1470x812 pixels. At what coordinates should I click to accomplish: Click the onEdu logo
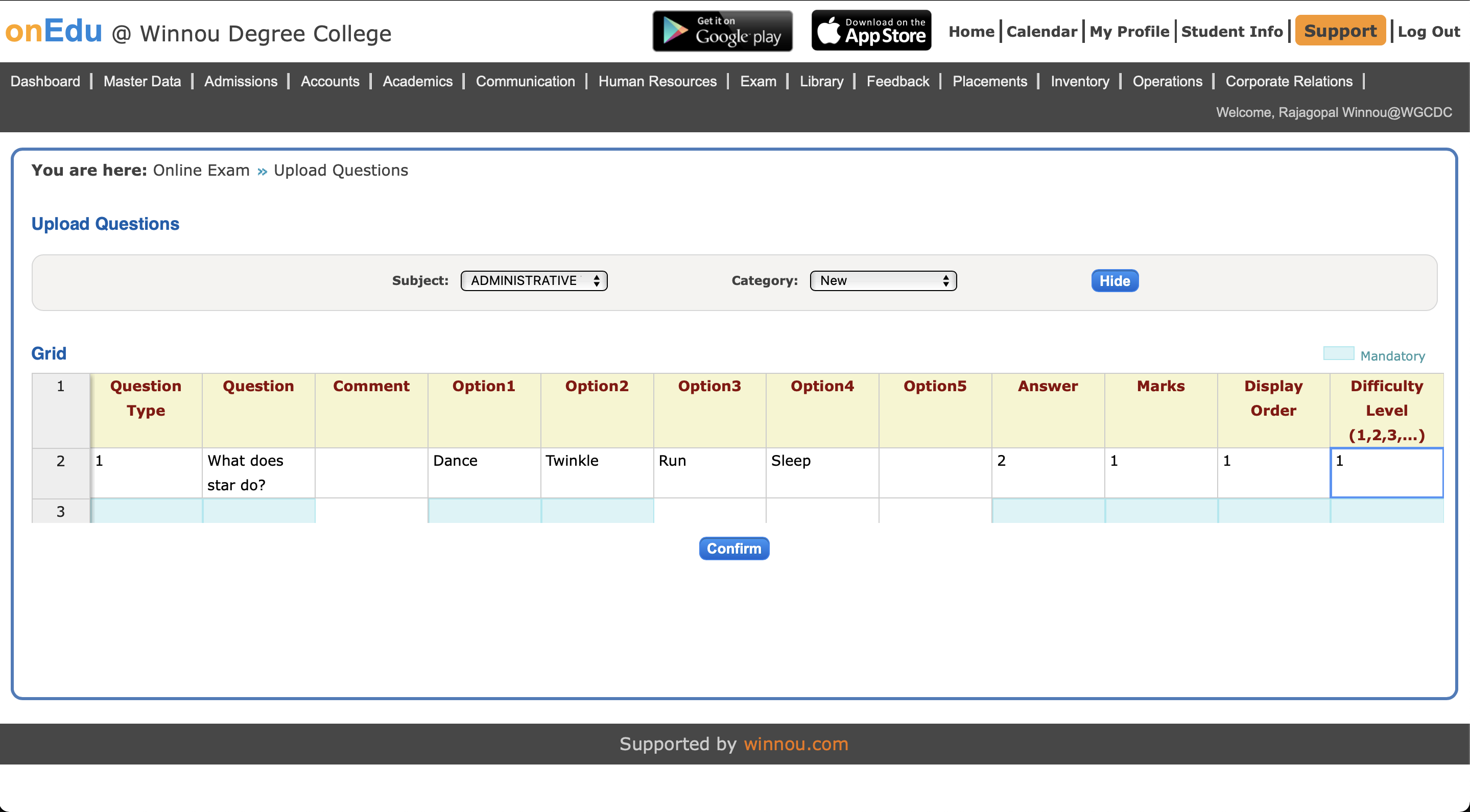click(x=54, y=31)
